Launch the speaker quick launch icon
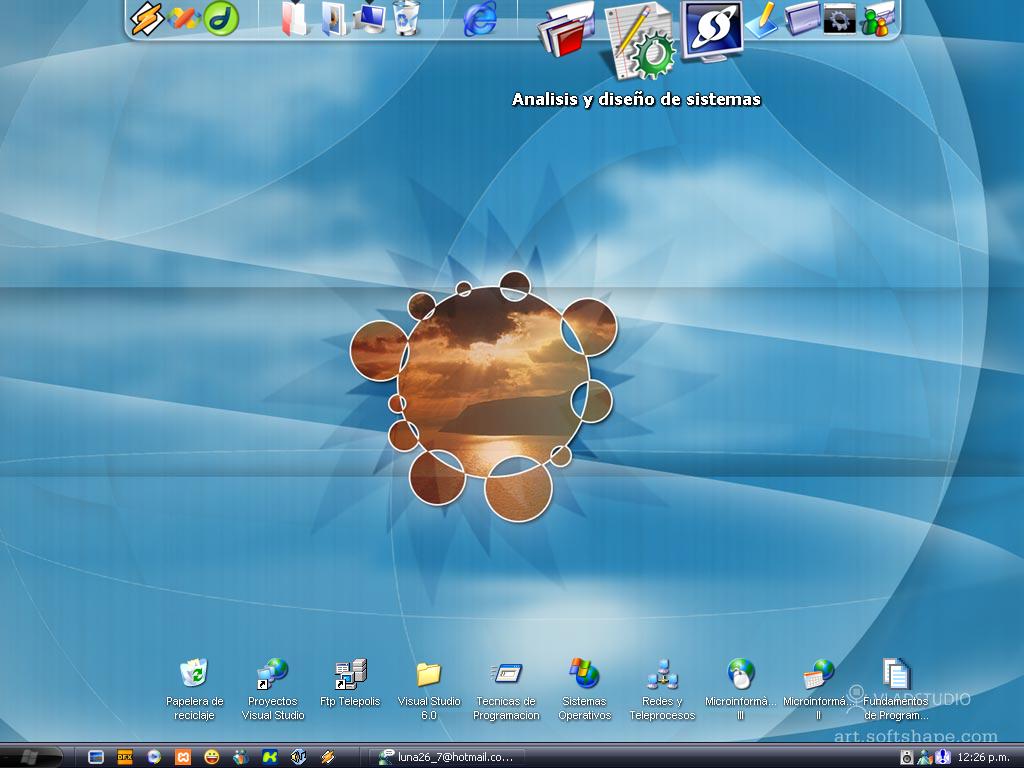The image size is (1024, 768). pyautogui.click(x=298, y=757)
